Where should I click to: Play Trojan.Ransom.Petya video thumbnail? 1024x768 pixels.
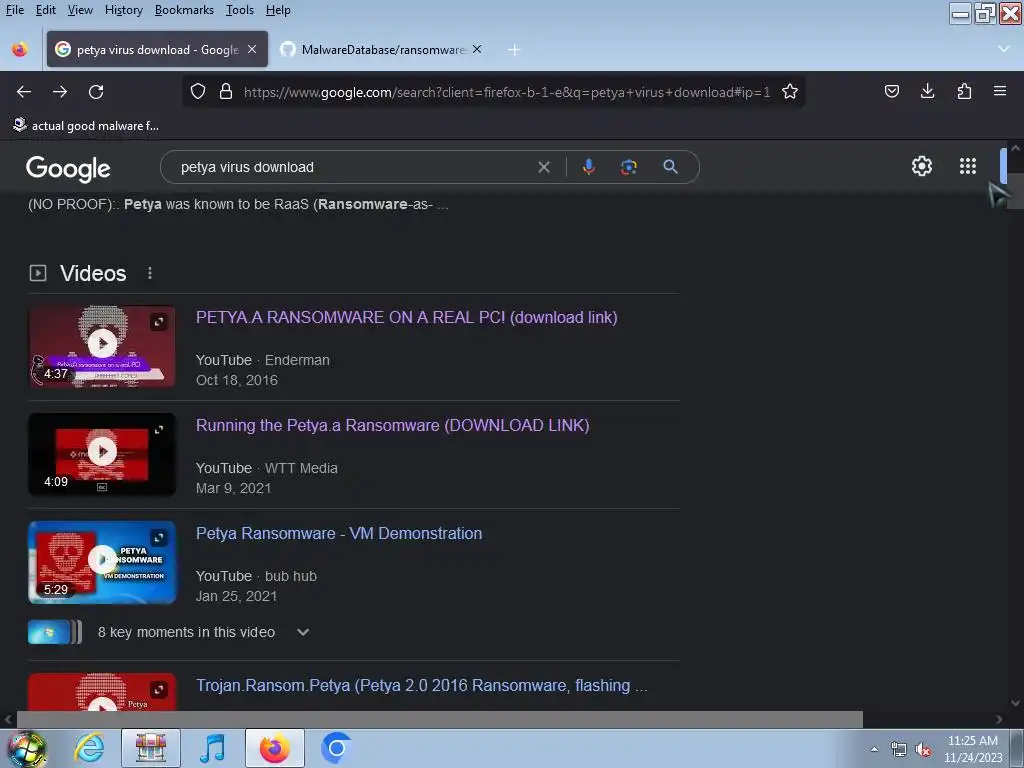[x=102, y=692]
